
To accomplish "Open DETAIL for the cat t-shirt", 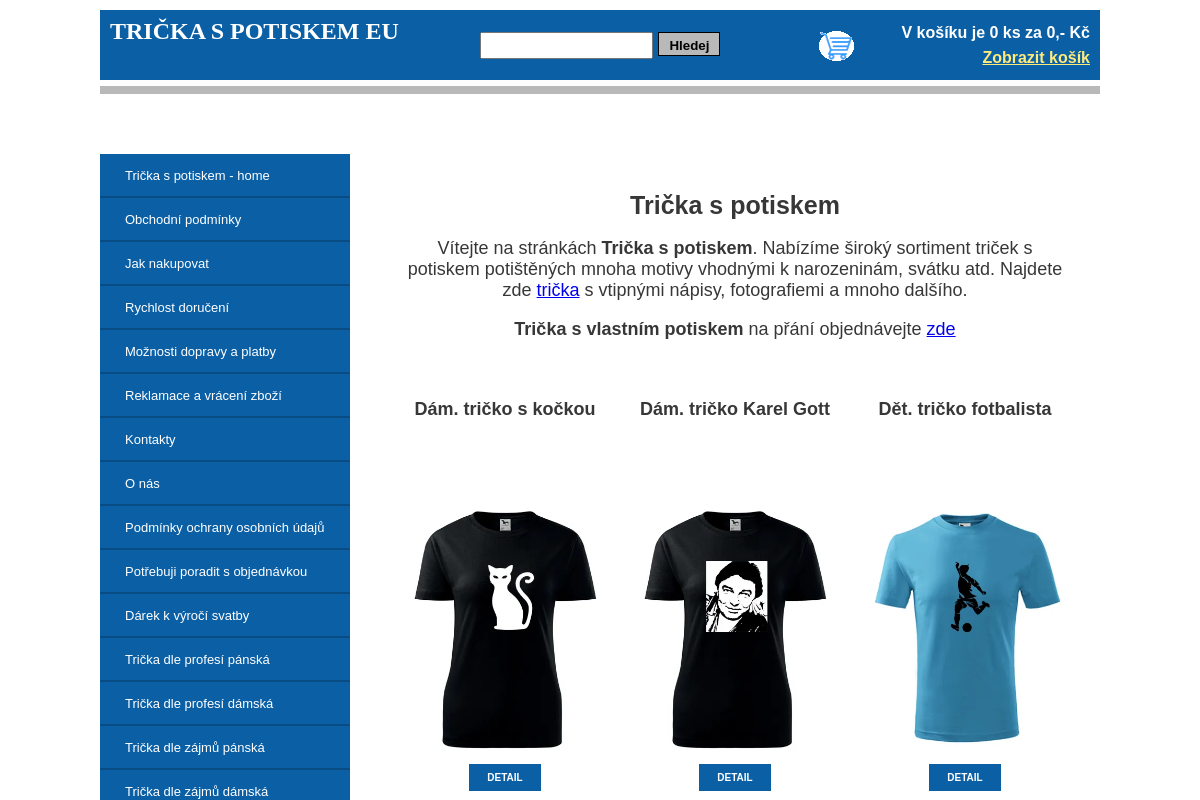I will click(505, 777).
